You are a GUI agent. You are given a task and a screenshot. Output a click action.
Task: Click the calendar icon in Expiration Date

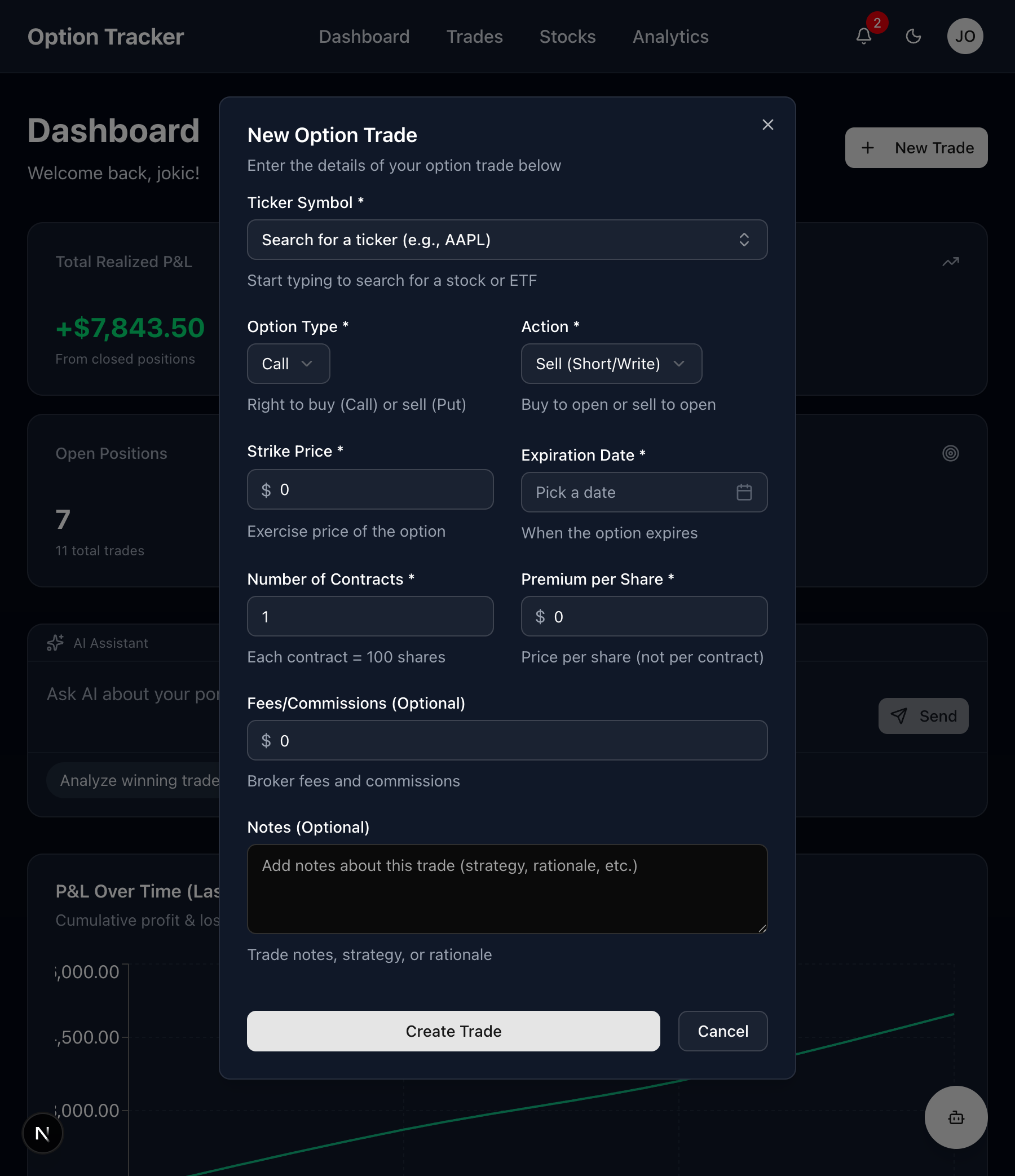pyautogui.click(x=744, y=492)
